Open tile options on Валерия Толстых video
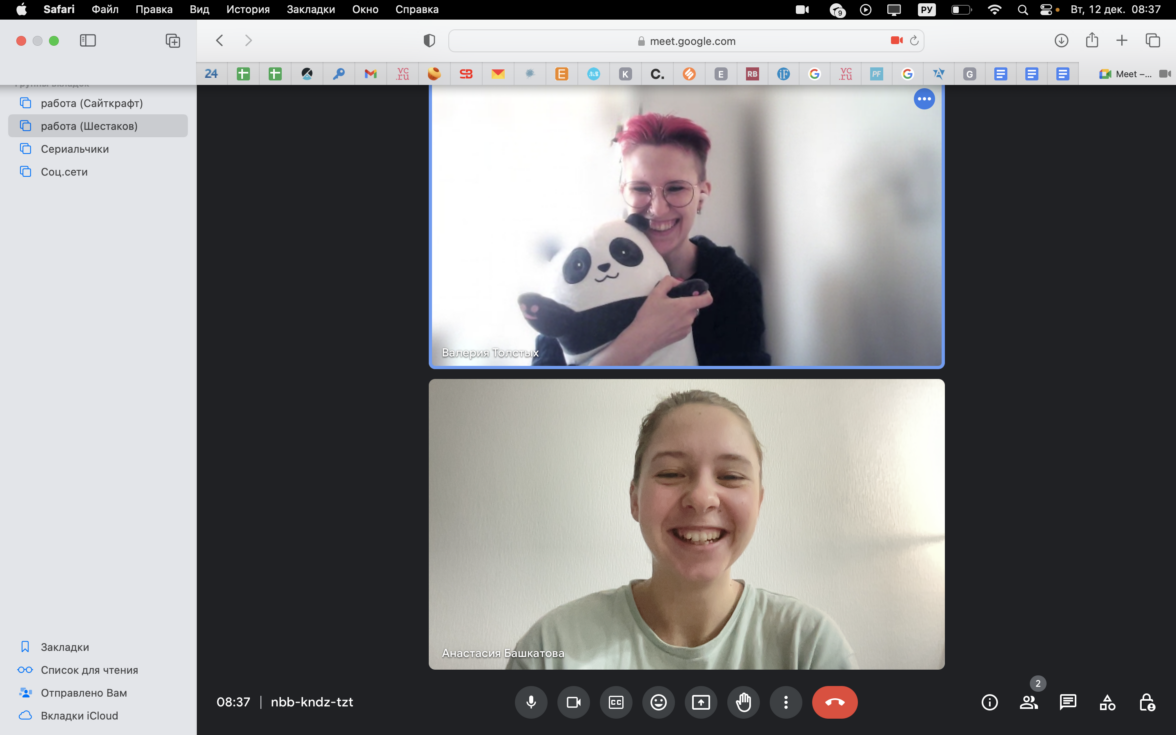 (x=924, y=99)
